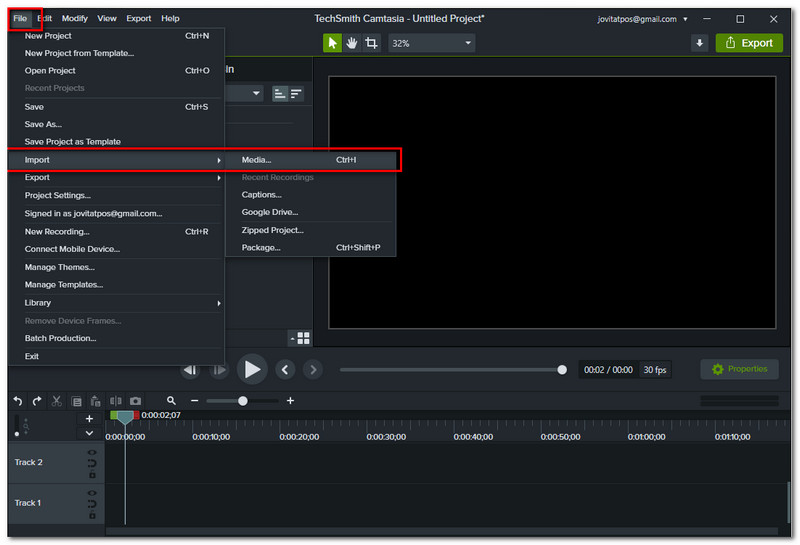Screen dimensions: 800x545
Task: Click the arrow Select tool
Action: (x=332, y=43)
